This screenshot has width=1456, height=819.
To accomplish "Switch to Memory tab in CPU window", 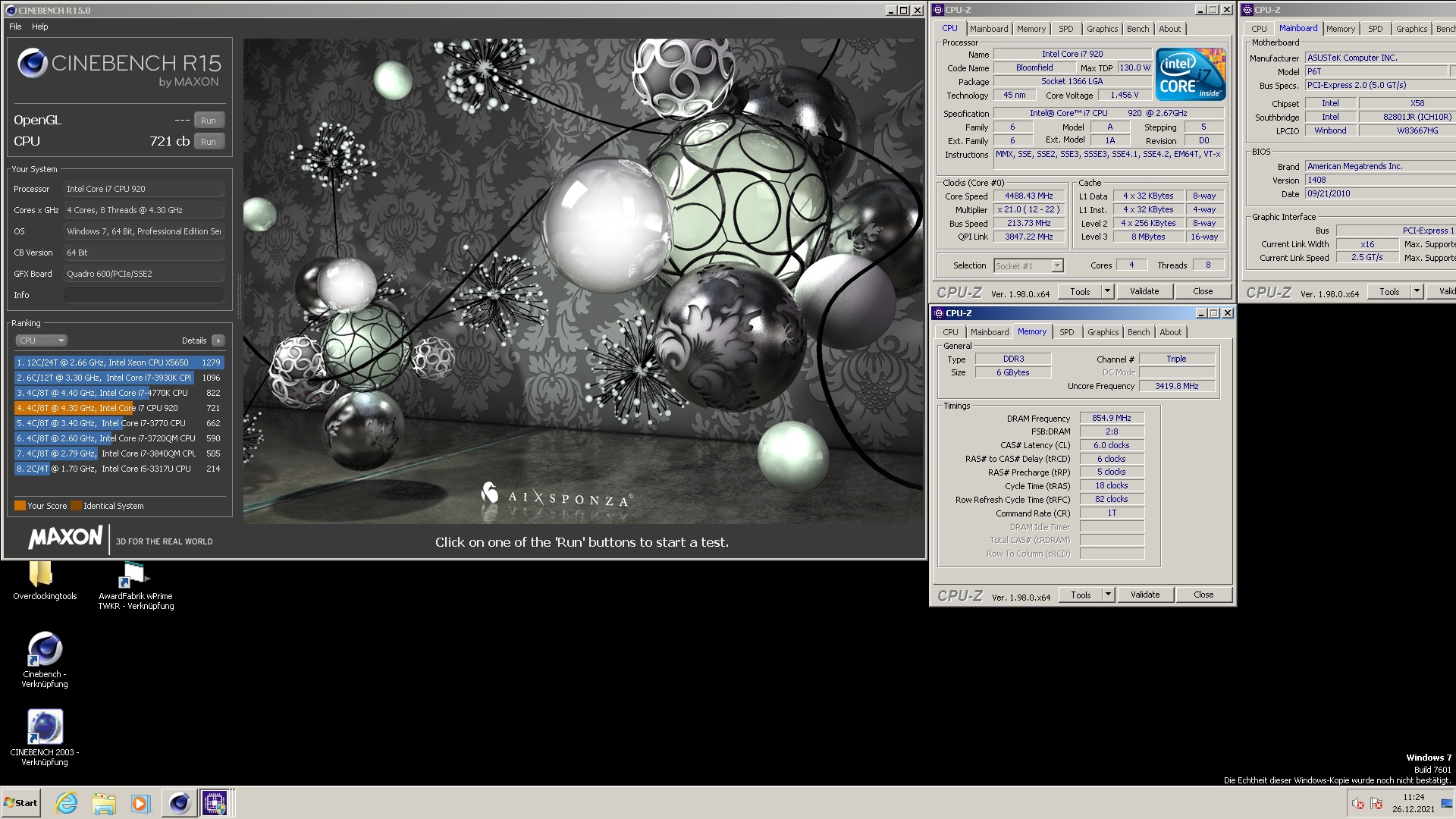I will 1031,29.
